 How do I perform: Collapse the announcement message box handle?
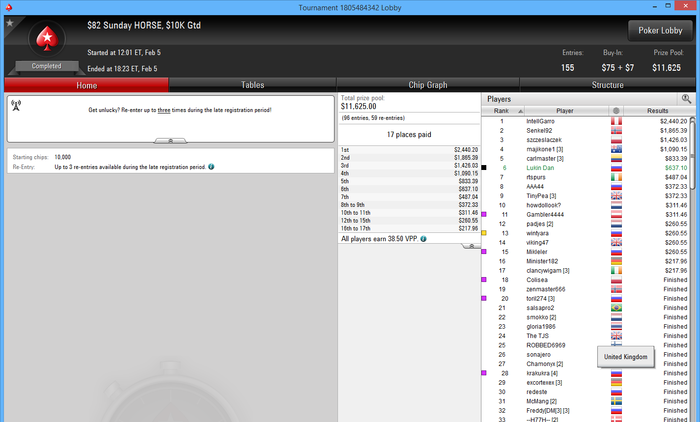click(171, 141)
